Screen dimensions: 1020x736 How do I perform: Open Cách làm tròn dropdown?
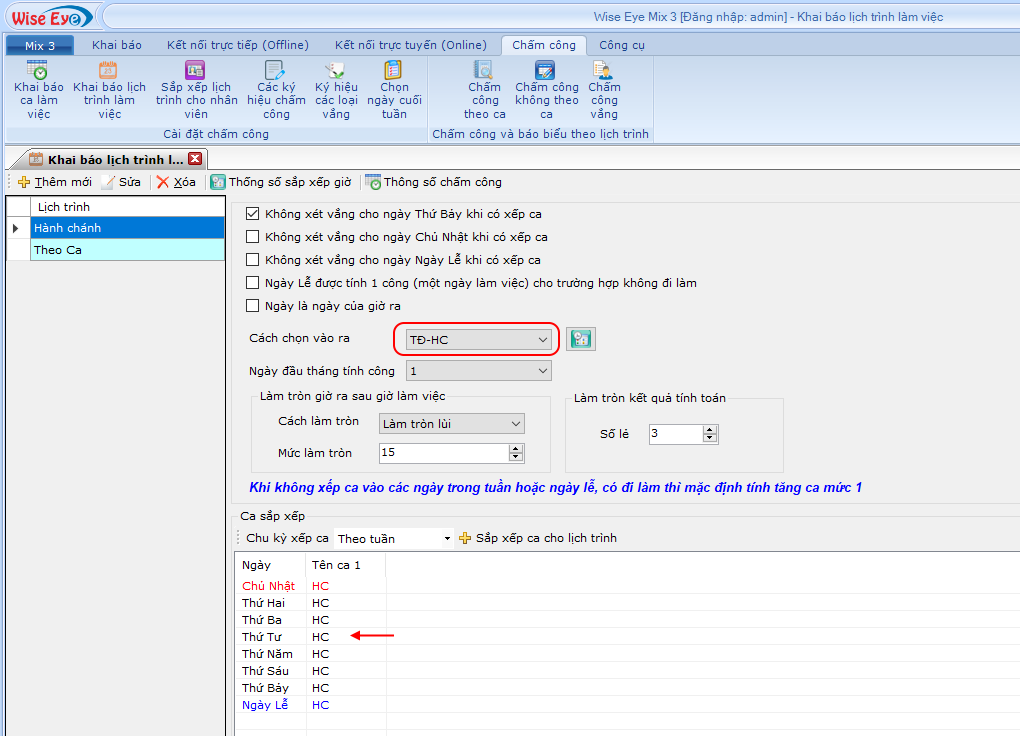pyautogui.click(x=516, y=424)
